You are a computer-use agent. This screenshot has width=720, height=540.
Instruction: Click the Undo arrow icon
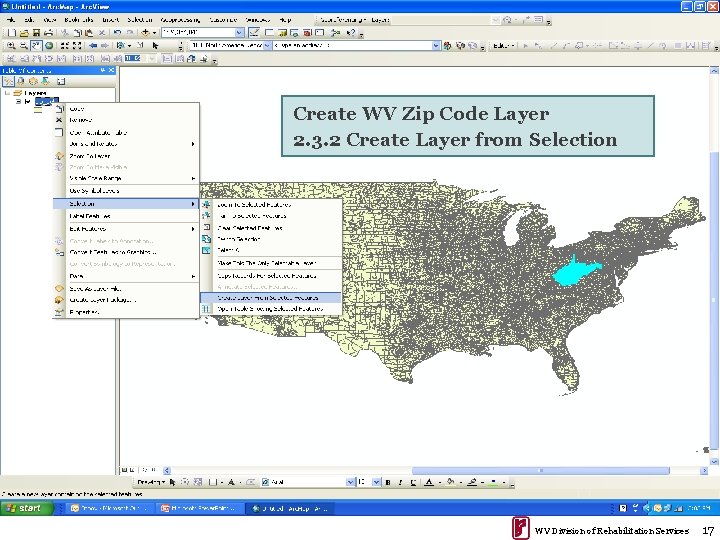(x=118, y=33)
